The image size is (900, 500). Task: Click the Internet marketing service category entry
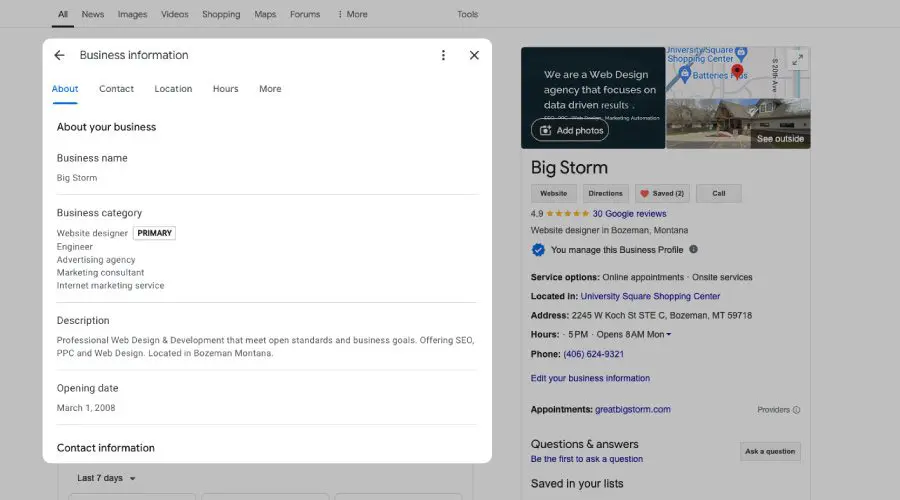point(110,285)
